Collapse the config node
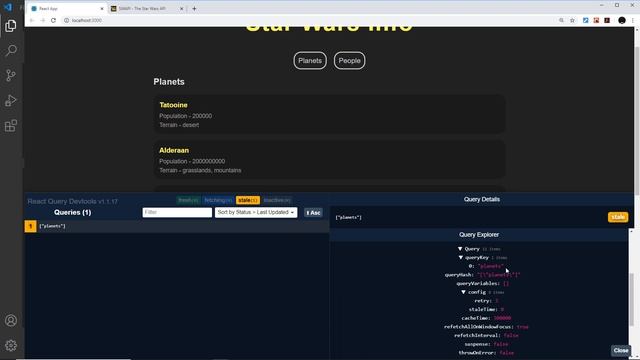Screen dimensions: 640x360 coord(463,292)
